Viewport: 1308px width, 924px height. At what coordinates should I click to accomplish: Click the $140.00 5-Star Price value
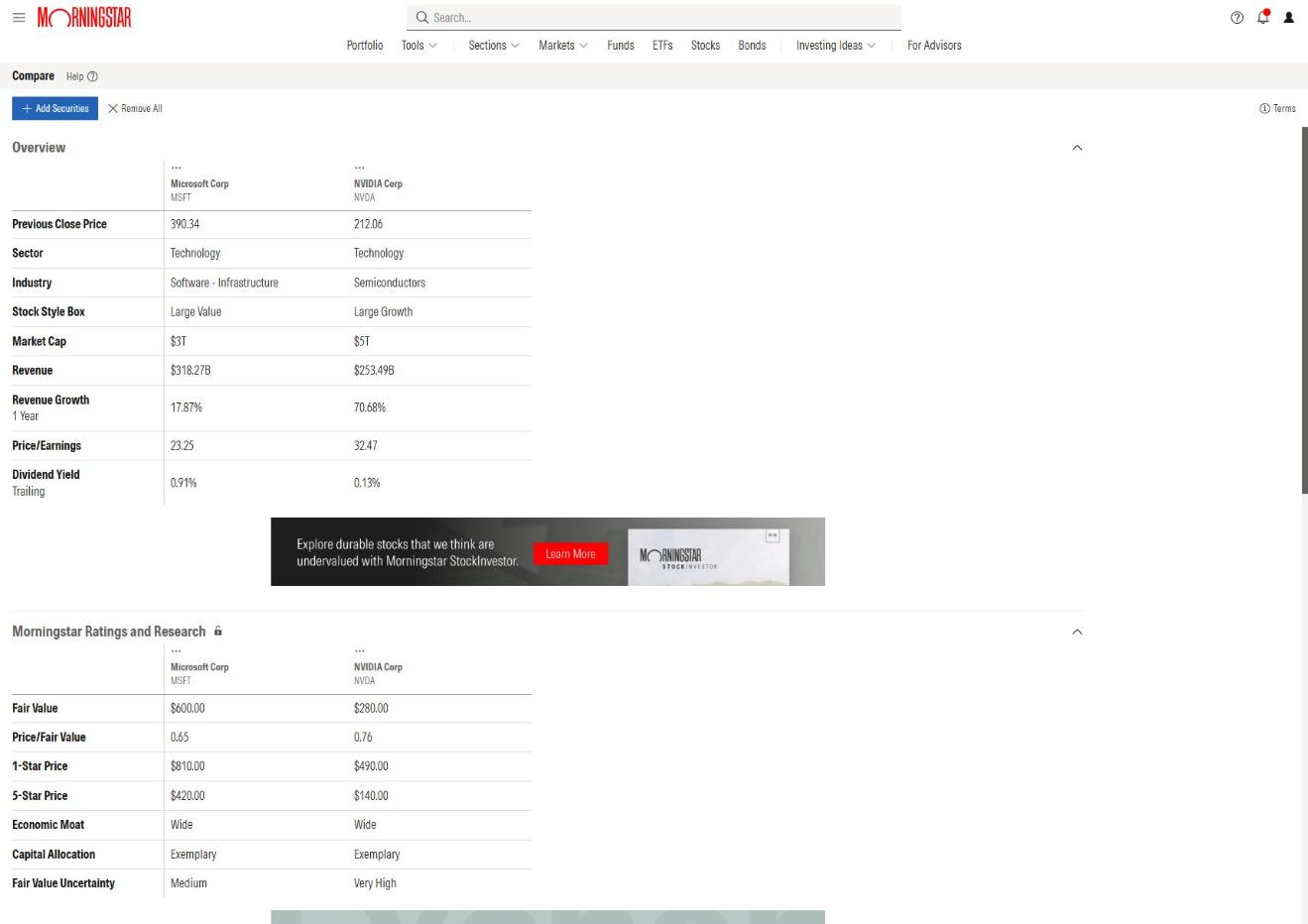tap(371, 796)
